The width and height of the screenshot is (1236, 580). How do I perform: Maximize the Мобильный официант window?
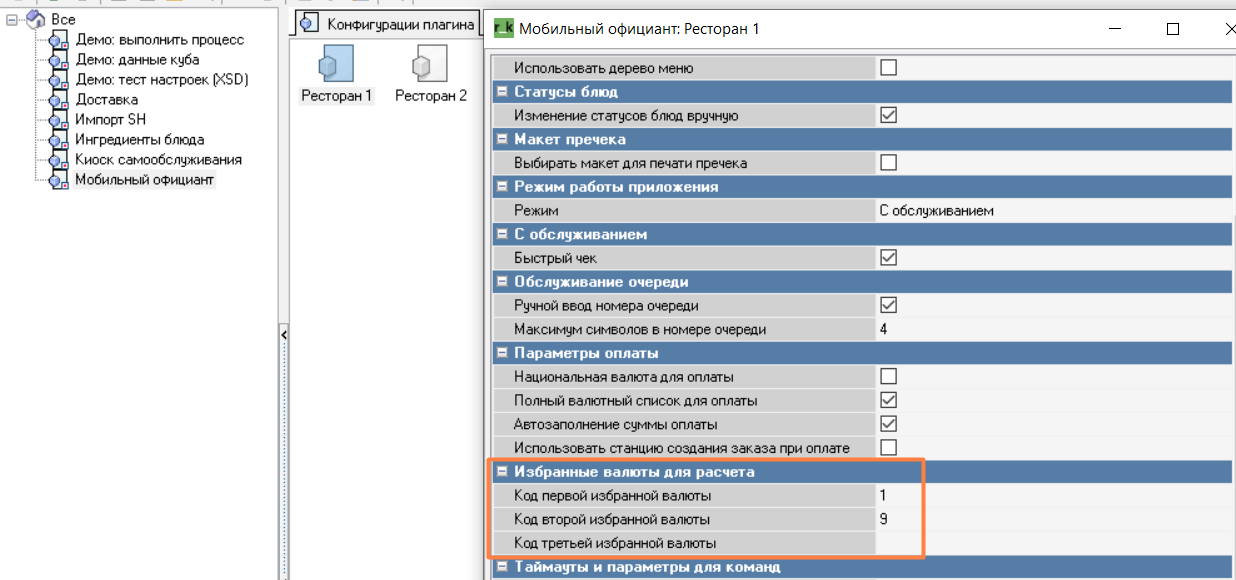[x=1173, y=29]
